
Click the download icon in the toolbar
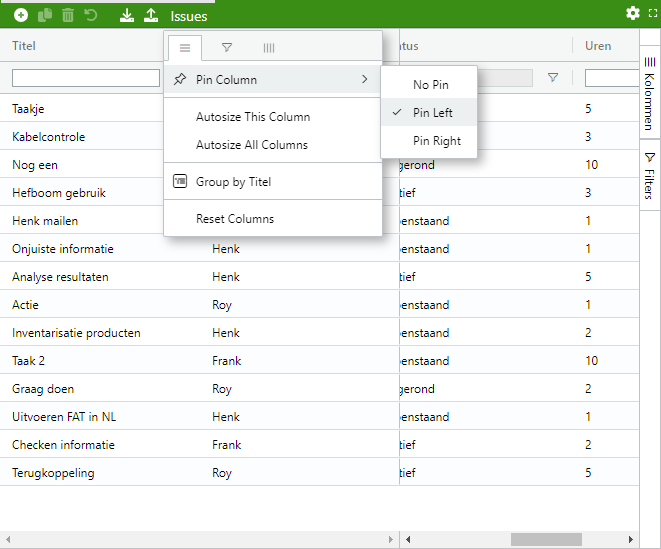pos(126,15)
